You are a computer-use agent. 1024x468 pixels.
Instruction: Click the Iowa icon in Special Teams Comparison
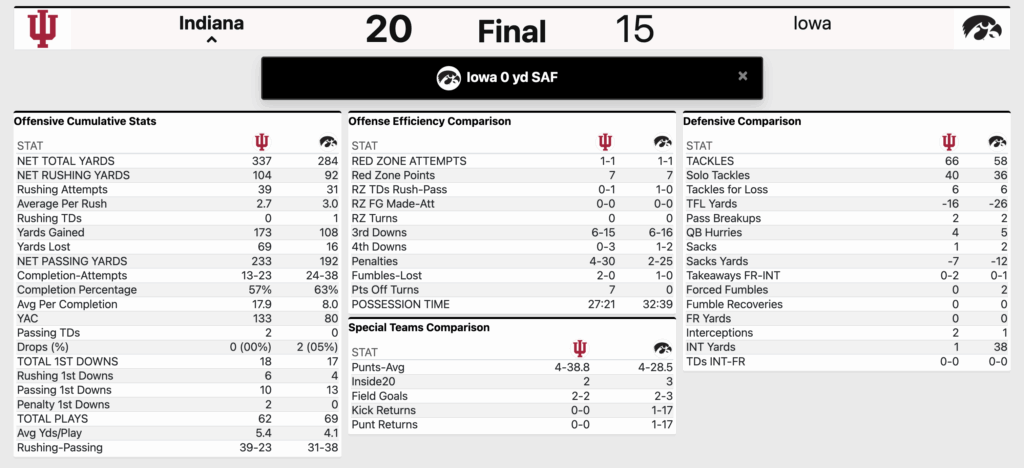pos(663,349)
